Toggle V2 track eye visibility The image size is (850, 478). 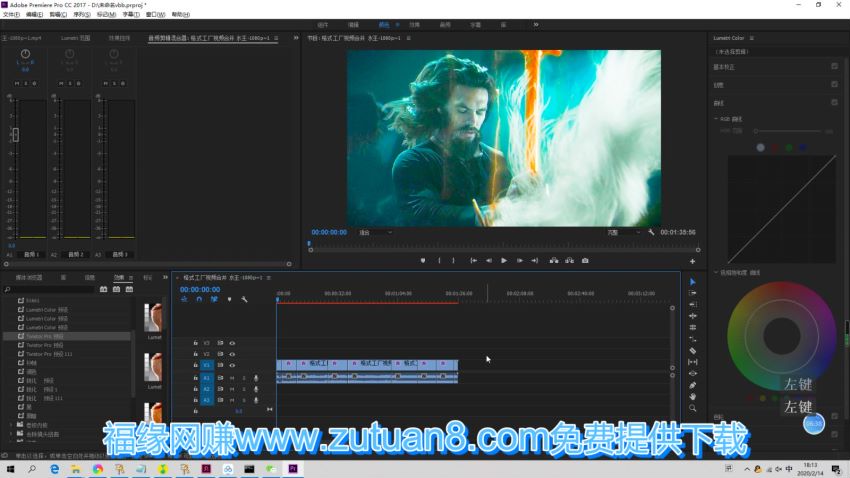[x=232, y=354]
